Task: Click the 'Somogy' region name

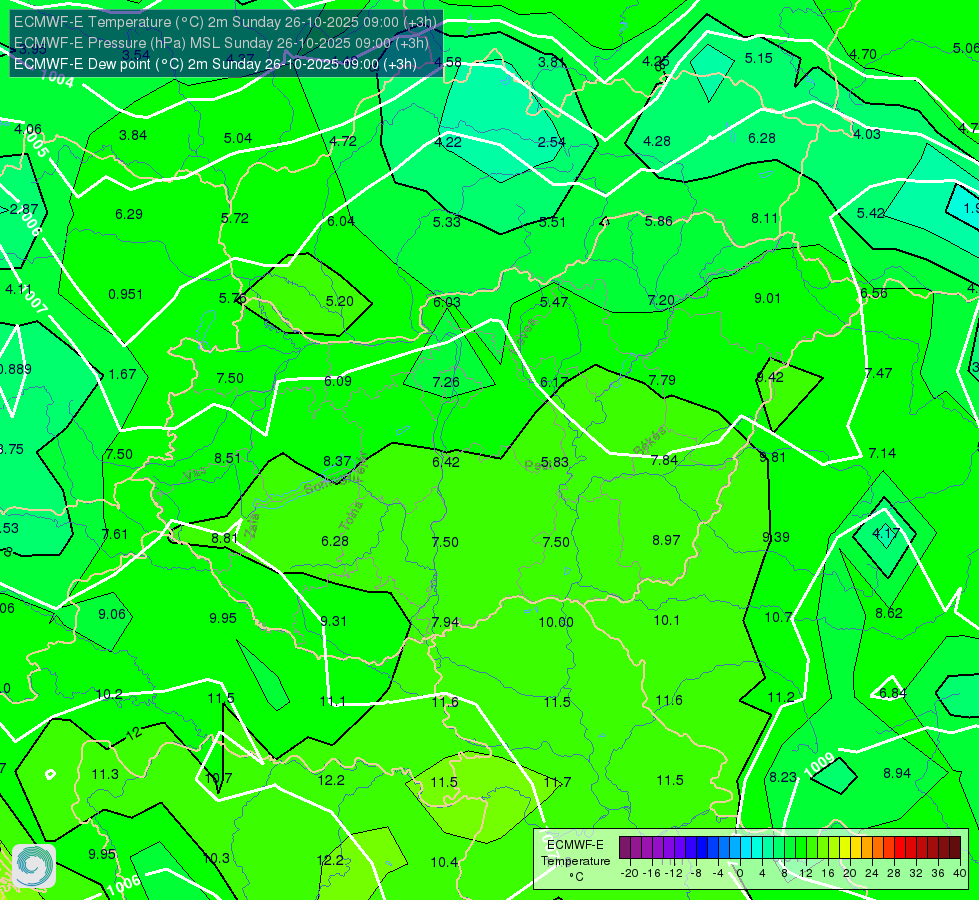Action: coord(326,483)
